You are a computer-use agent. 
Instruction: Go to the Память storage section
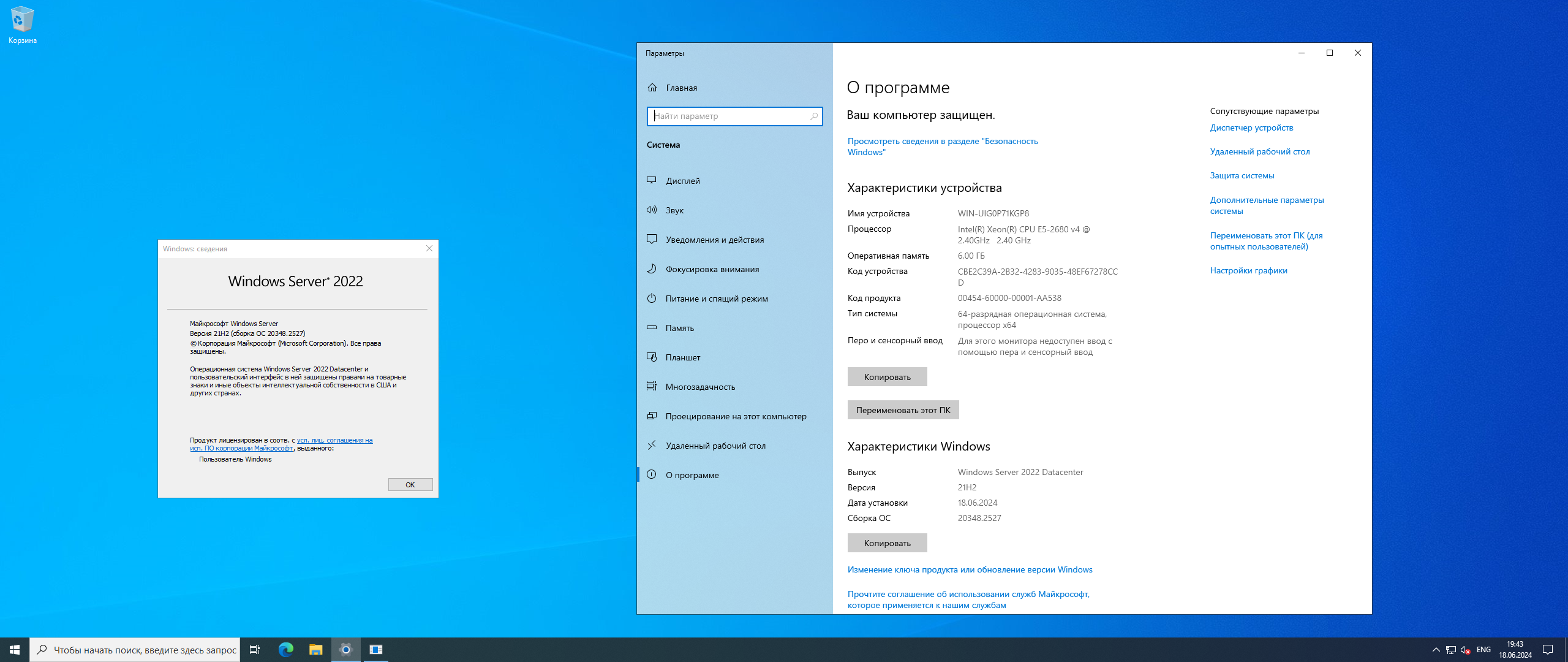[x=679, y=328]
